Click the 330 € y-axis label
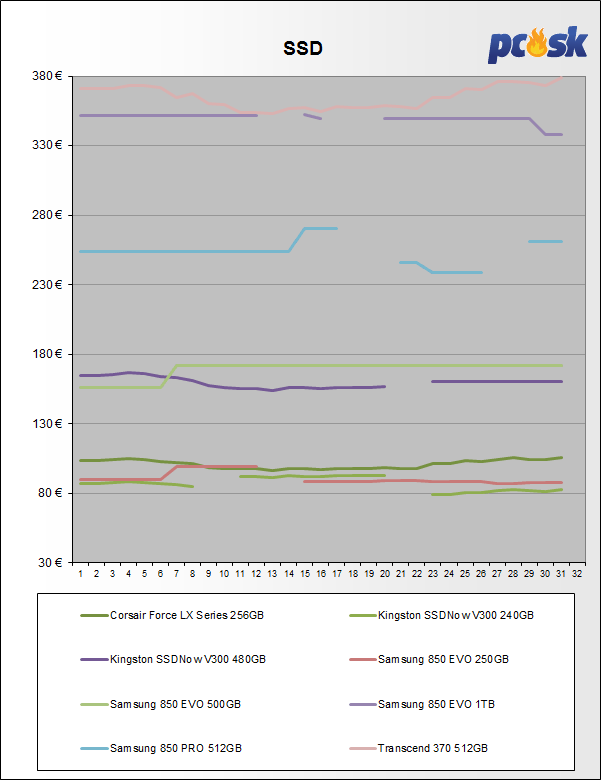Screen dimensions: 601x780 click(47, 145)
